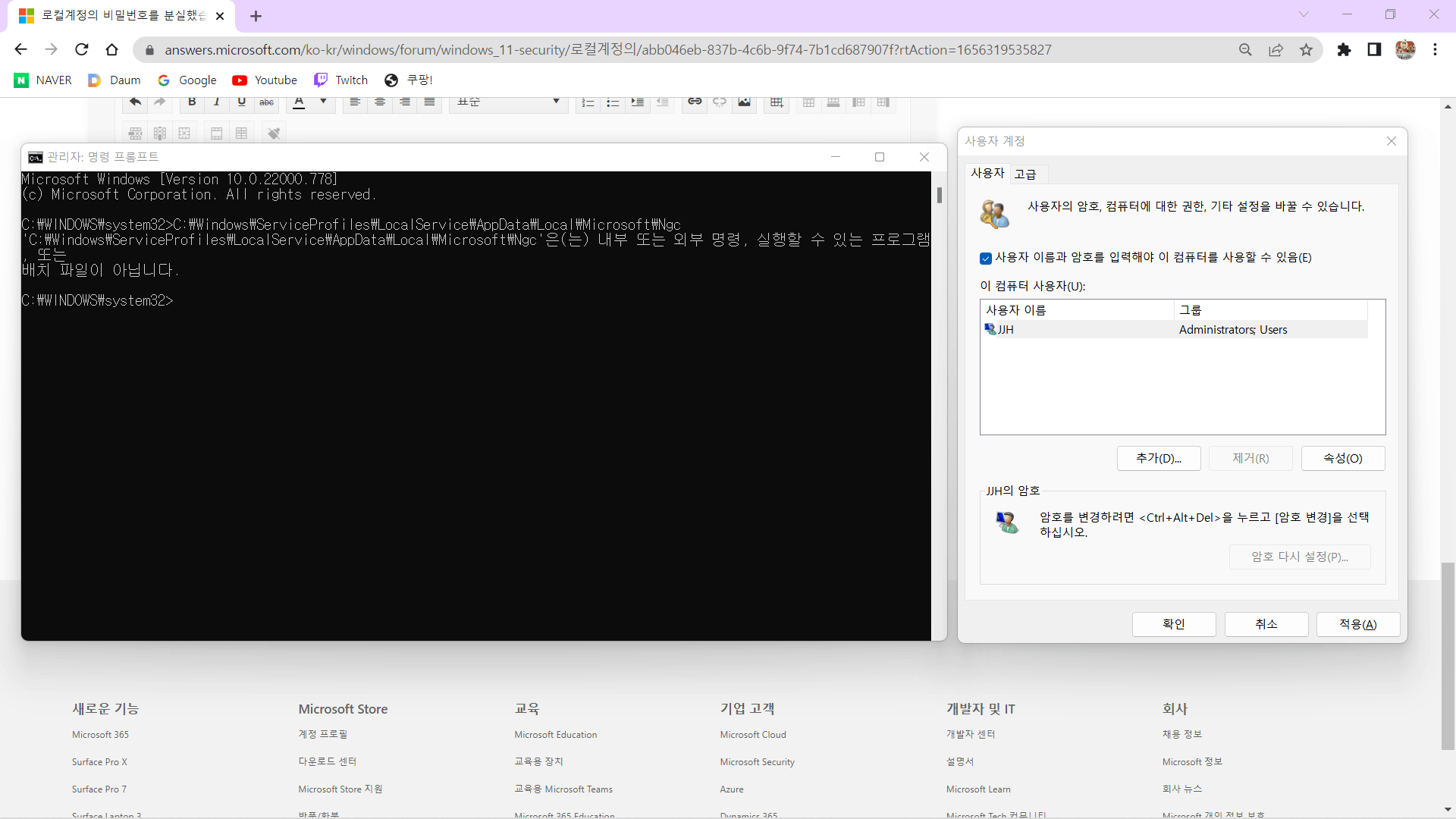Insert a table with the table icon
The width and height of the screenshot is (1456, 819).
[777, 102]
